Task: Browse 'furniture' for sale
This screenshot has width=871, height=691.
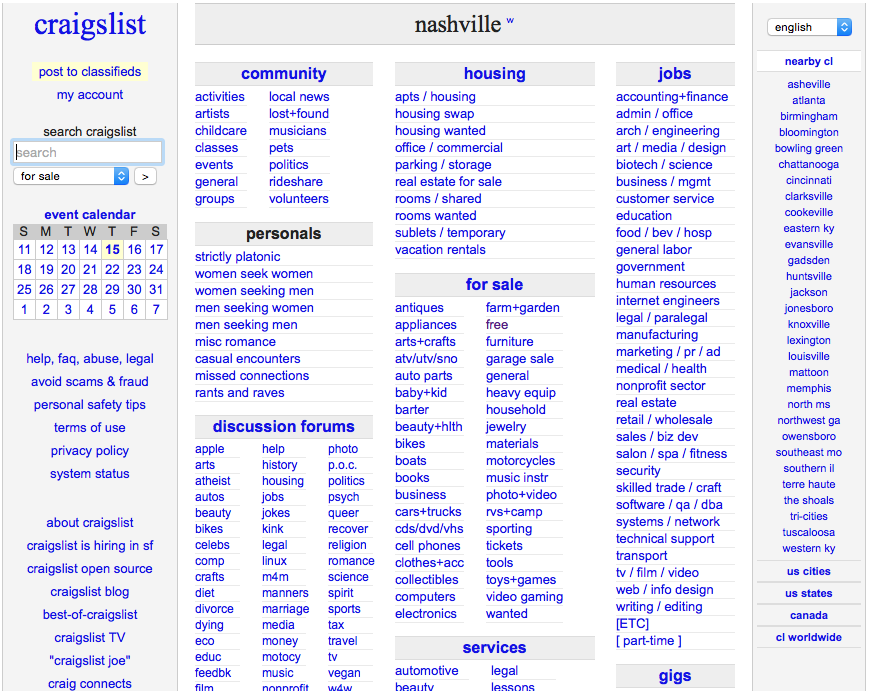Action: 510,342
